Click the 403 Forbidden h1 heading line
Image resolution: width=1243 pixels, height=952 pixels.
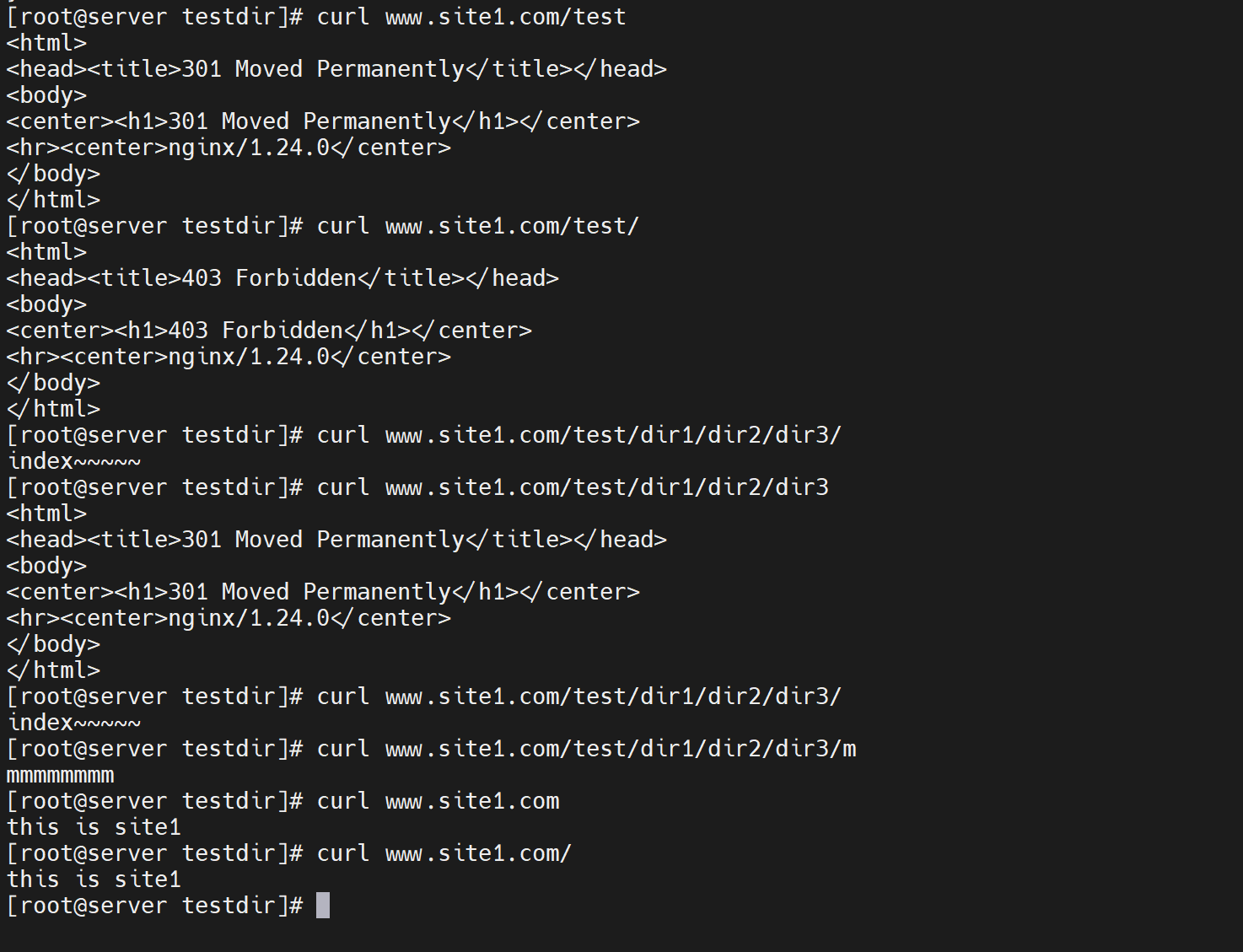tap(269, 331)
